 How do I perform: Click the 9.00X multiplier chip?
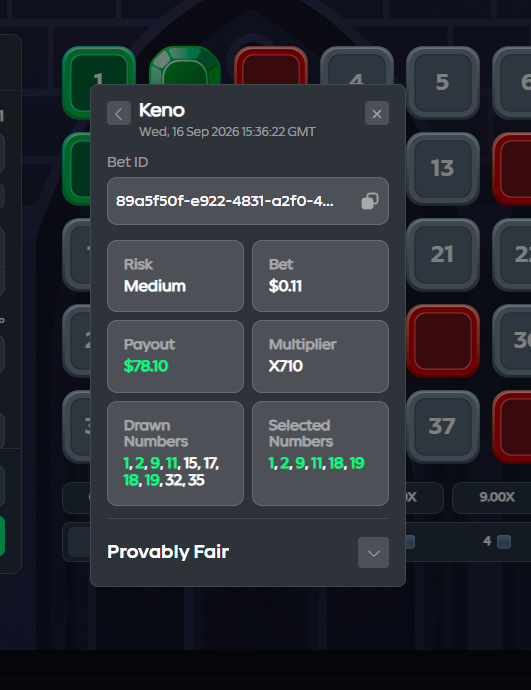(497, 497)
